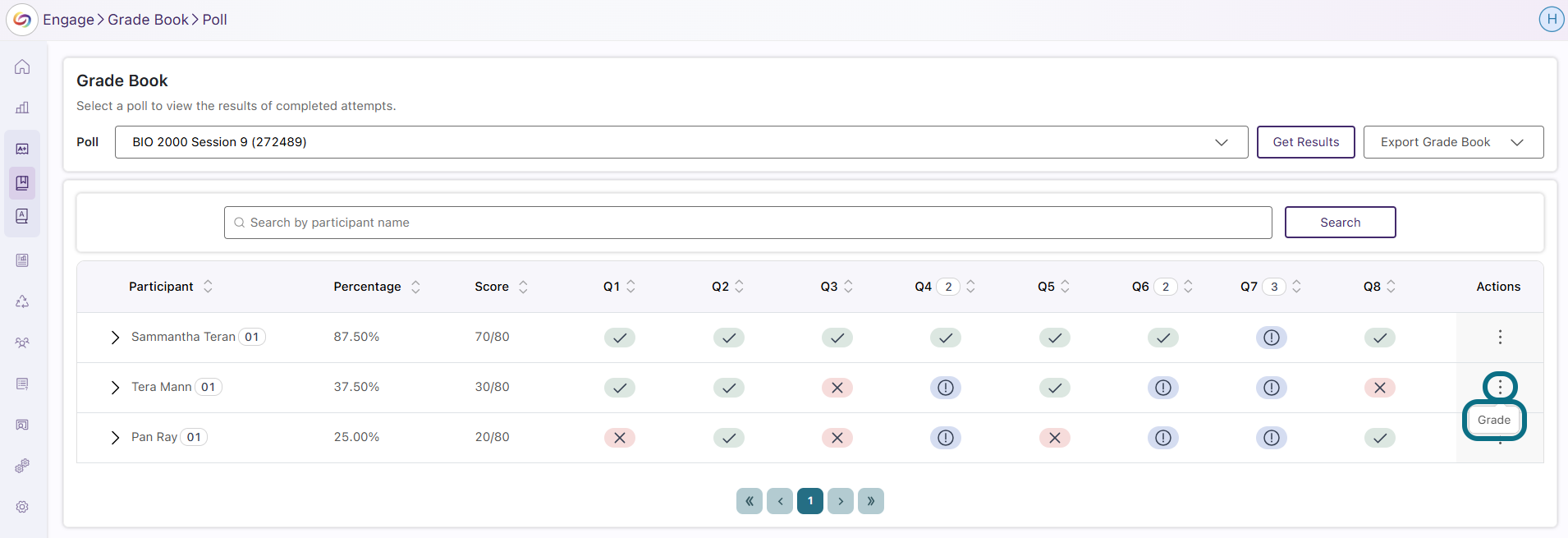Sort table by Q4 column
Image resolution: width=1568 pixels, height=538 pixels.
pyautogui.click(x=970, y=287)
